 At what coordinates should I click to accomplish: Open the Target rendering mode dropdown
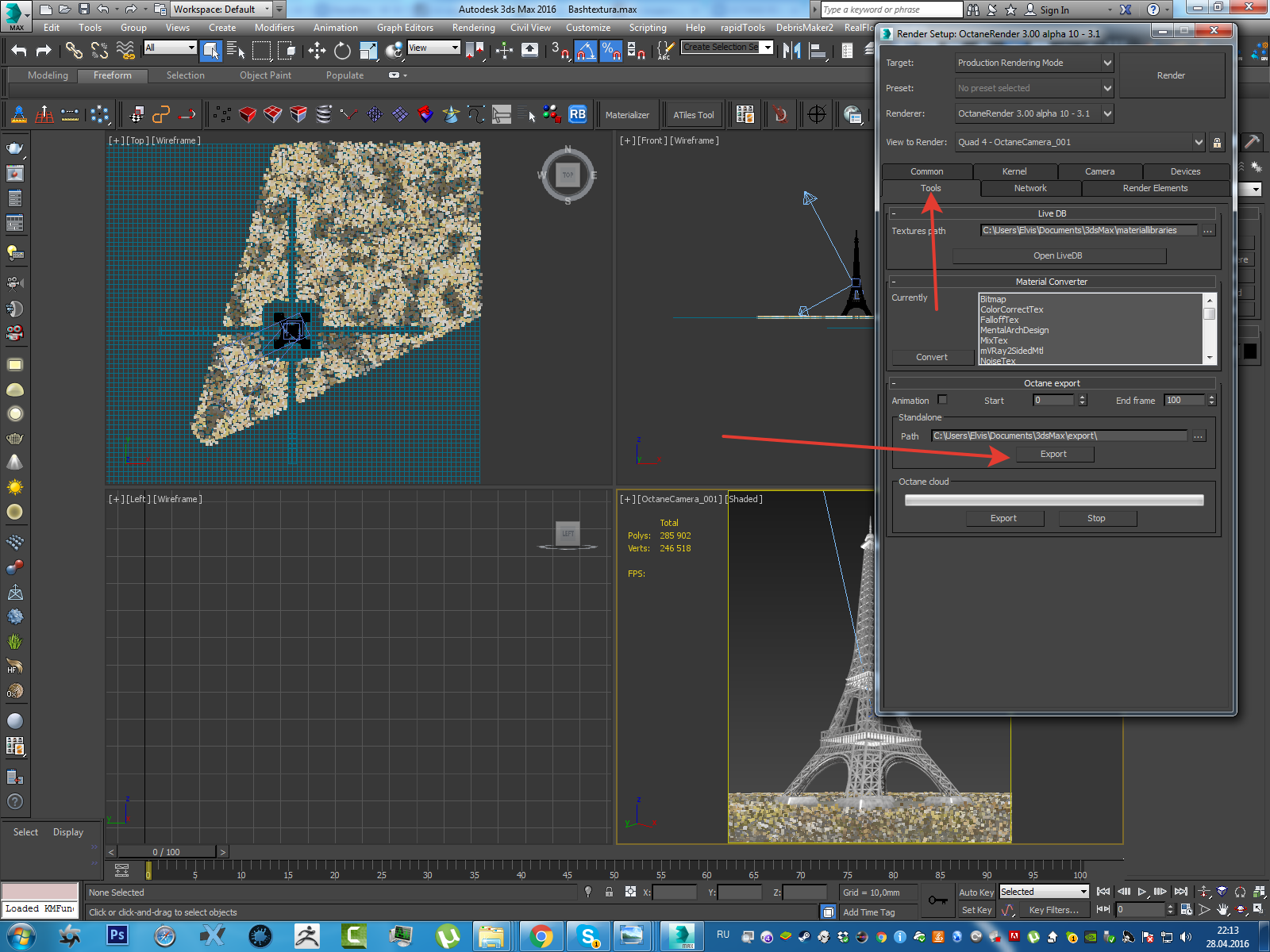[x=1034, y=63]
